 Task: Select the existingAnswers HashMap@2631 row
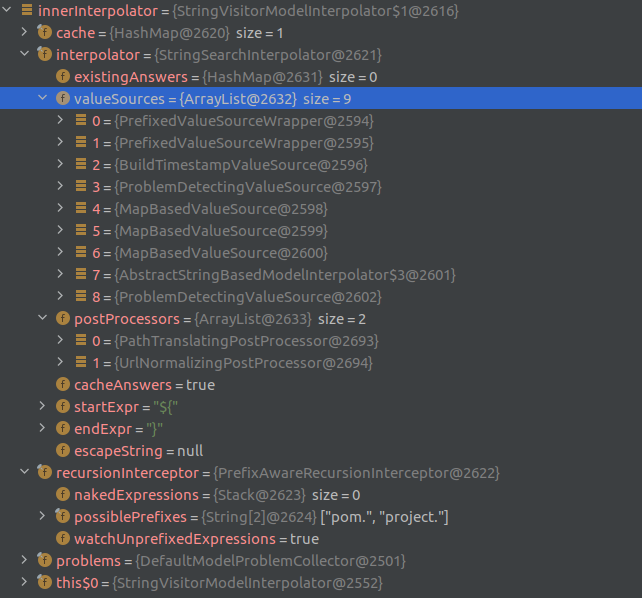click(x=321, y=77)
